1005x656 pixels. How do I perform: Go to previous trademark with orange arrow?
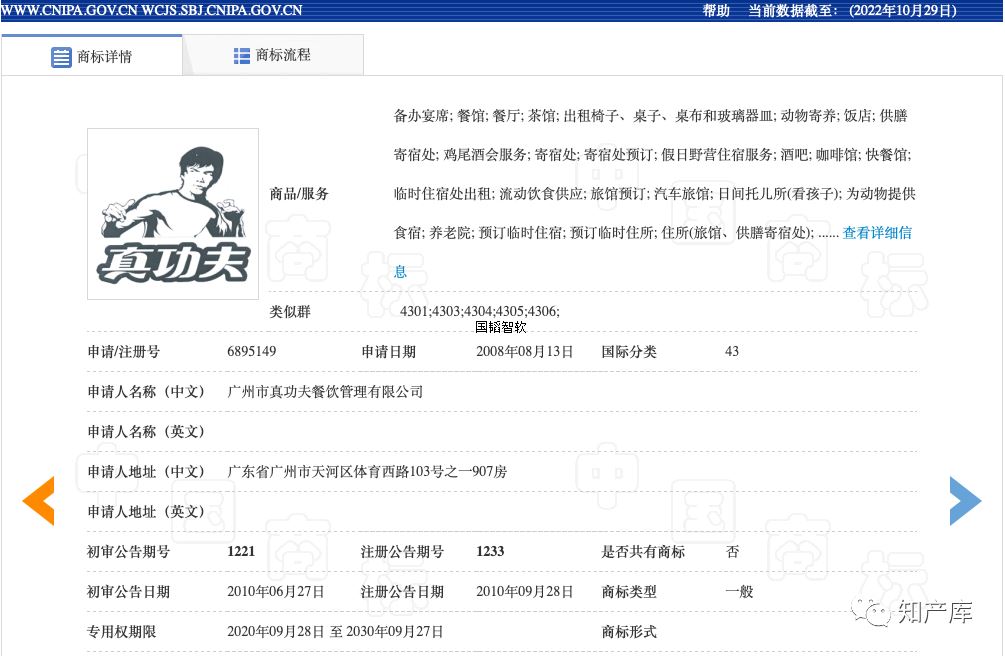pos(38,501)
